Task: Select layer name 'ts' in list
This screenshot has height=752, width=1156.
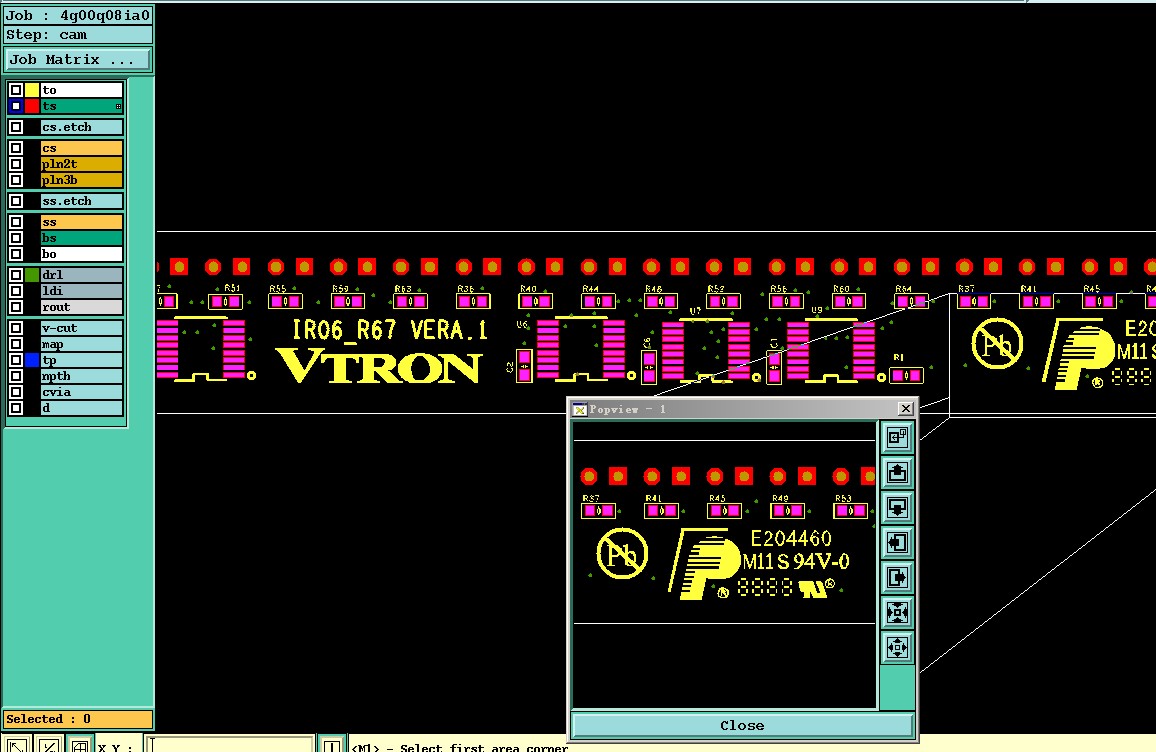Action: (81, 106)
